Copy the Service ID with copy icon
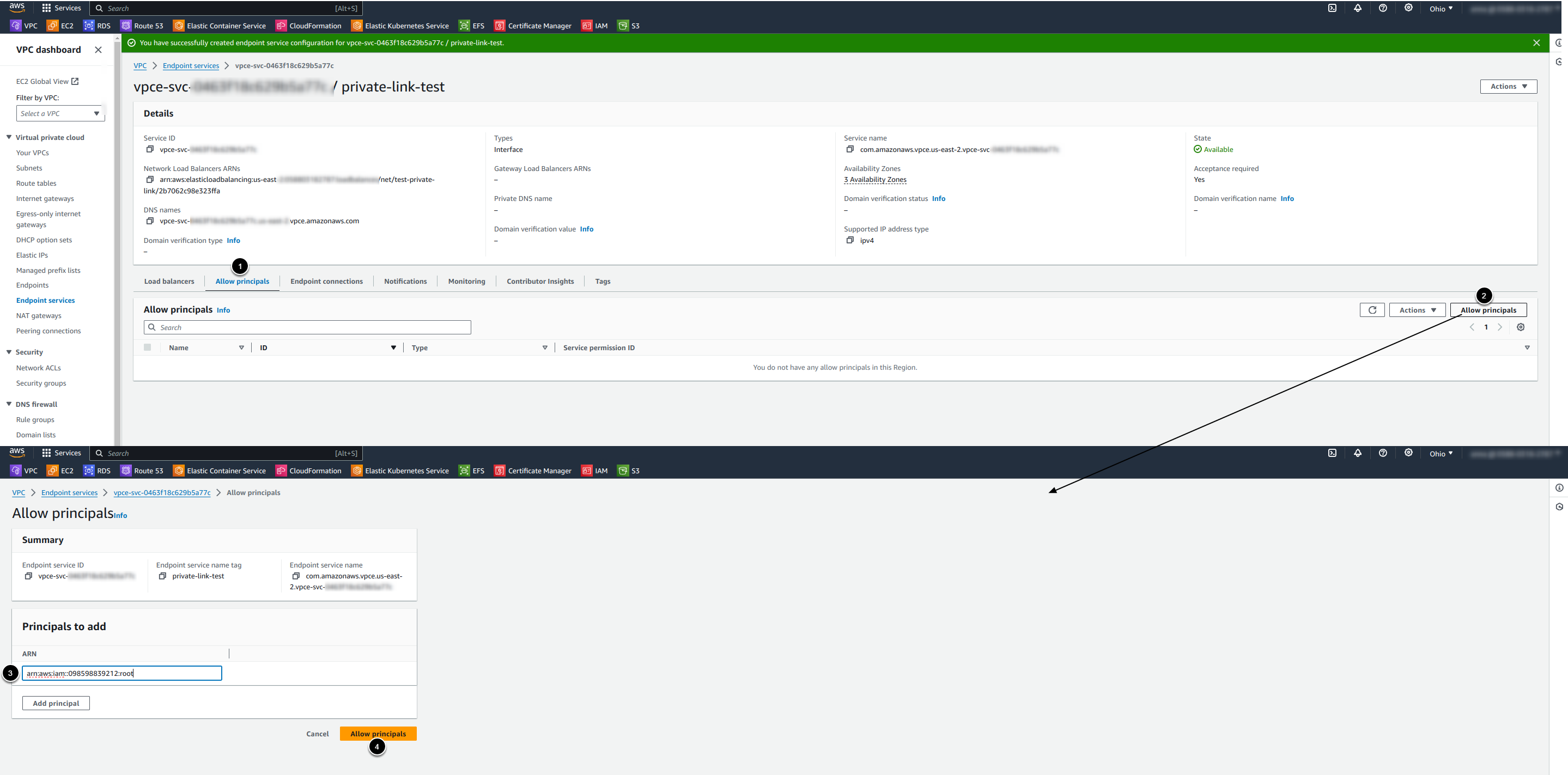Screen dimensions: 1568x775 pos(150,150)
